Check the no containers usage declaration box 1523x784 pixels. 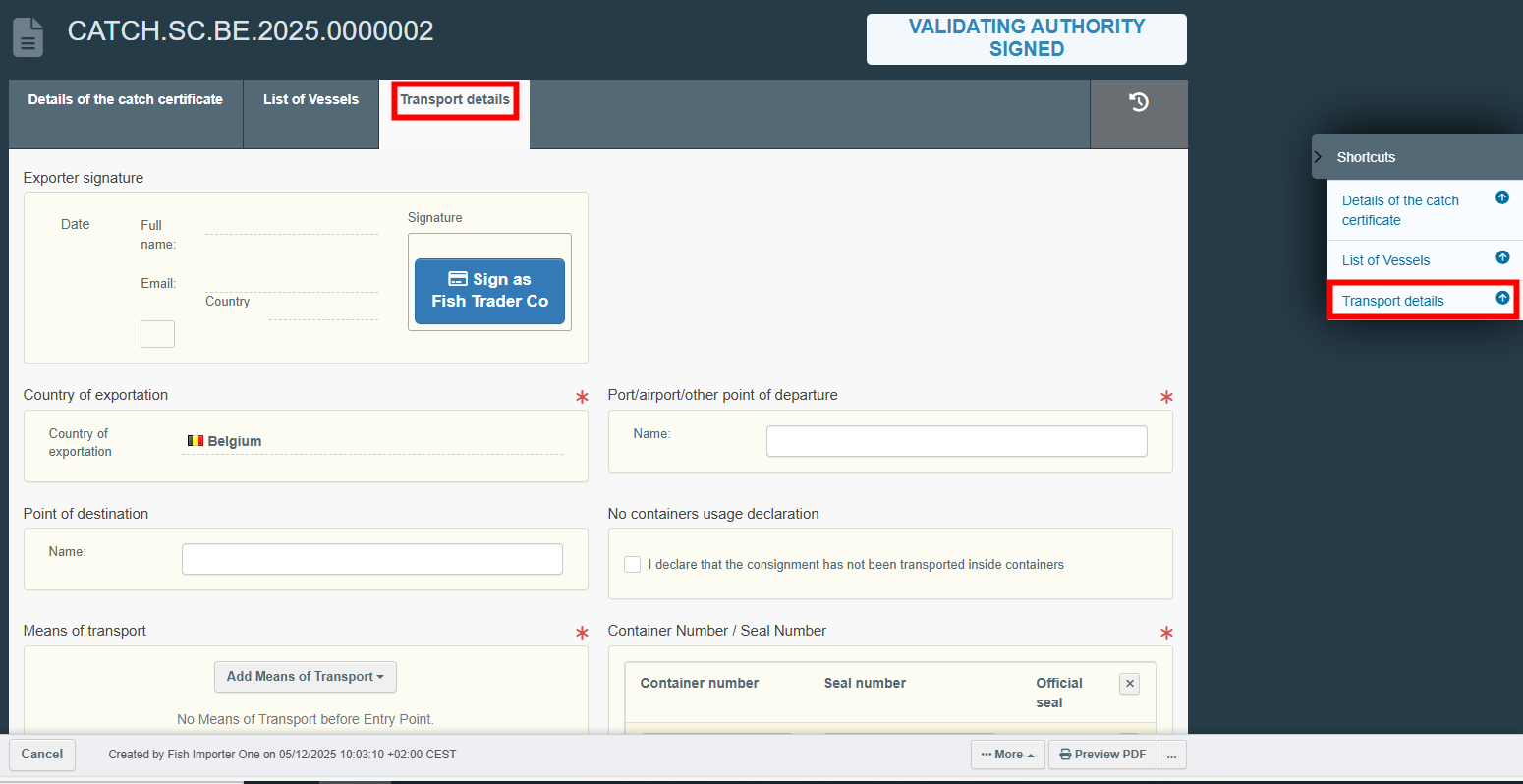pyautogui.click(x=633, y=565)
